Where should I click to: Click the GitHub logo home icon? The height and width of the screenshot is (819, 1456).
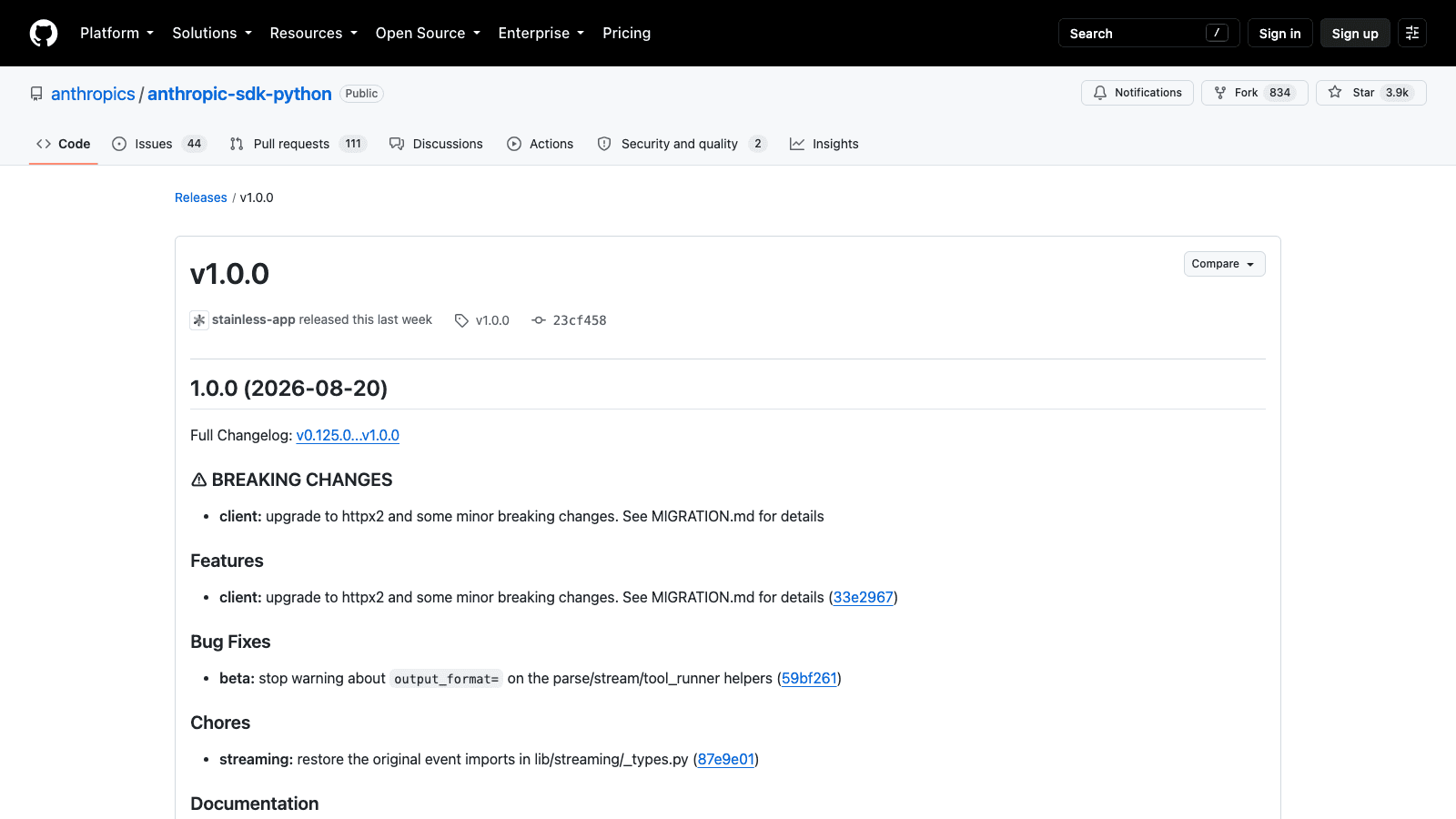tap(44, 33)
